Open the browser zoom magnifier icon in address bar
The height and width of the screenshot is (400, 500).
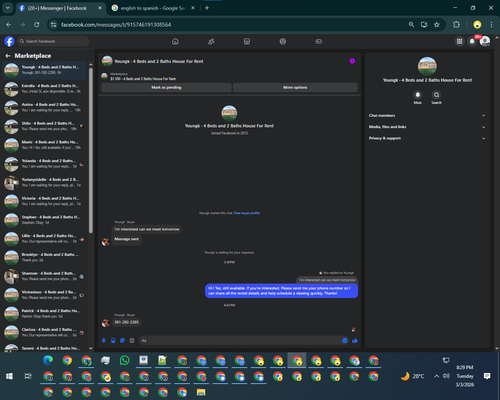tap(412, 25)
